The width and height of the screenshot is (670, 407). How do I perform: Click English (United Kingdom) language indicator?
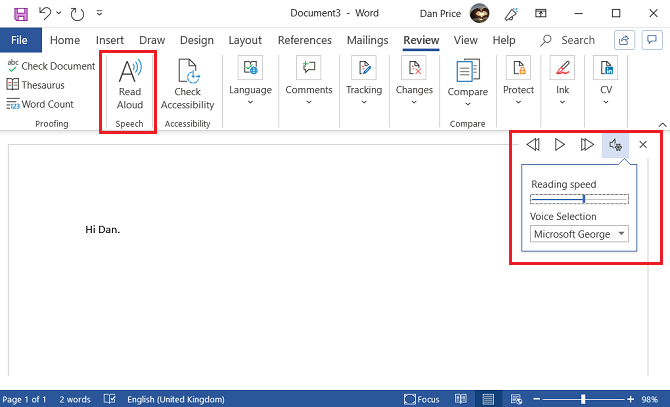click(x=176, y=399)
